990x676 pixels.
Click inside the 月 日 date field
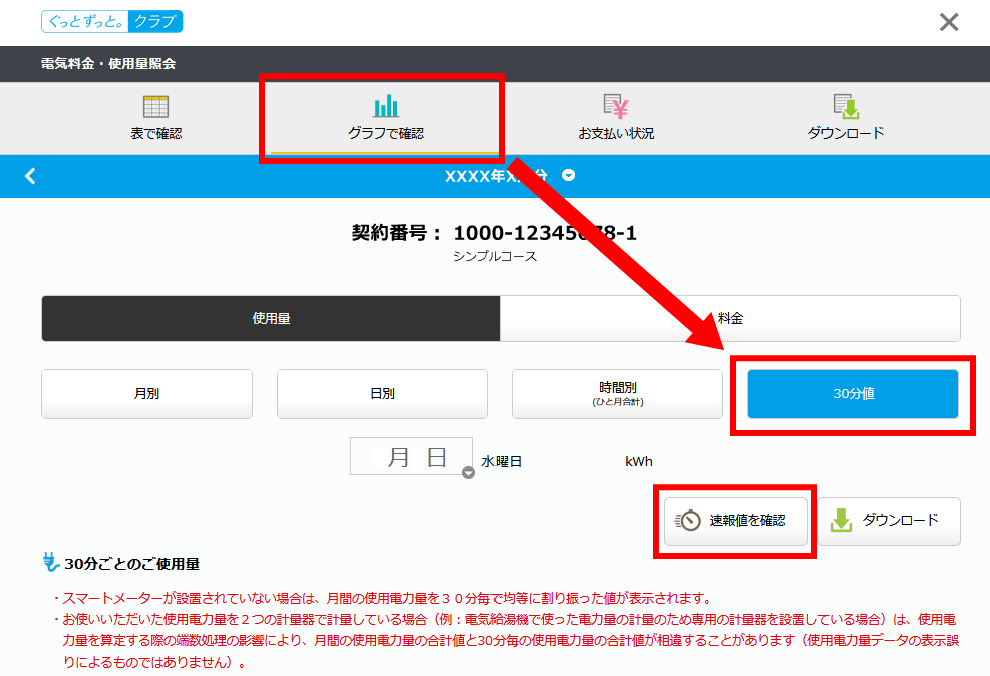410,457
